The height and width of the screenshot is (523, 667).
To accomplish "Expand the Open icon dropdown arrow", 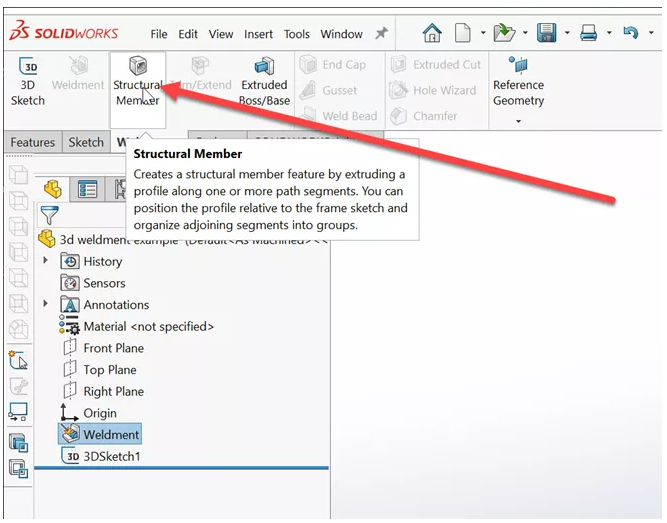I will [x=525, y=32].
